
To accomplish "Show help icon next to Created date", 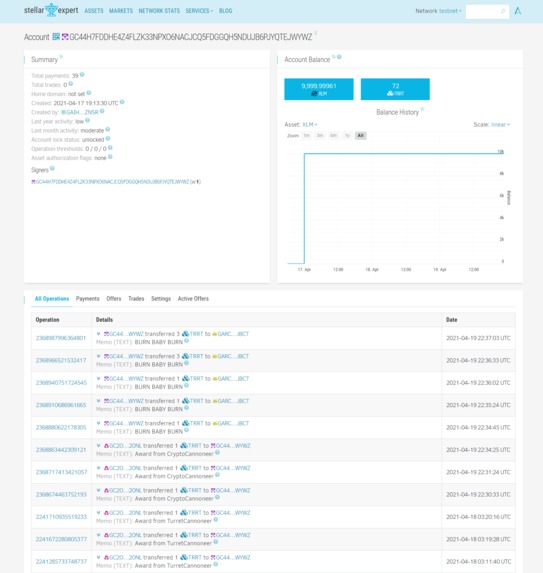I will pos(122,102).
